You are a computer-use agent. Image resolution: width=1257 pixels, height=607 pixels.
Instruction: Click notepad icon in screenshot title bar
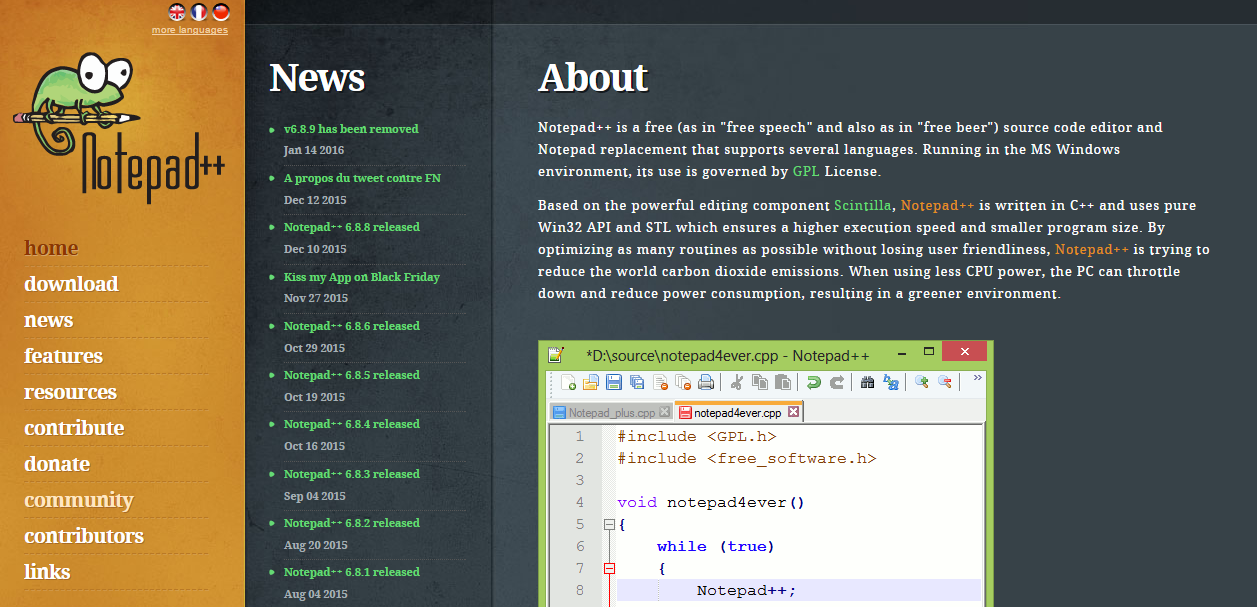click(x=557, y=355)
